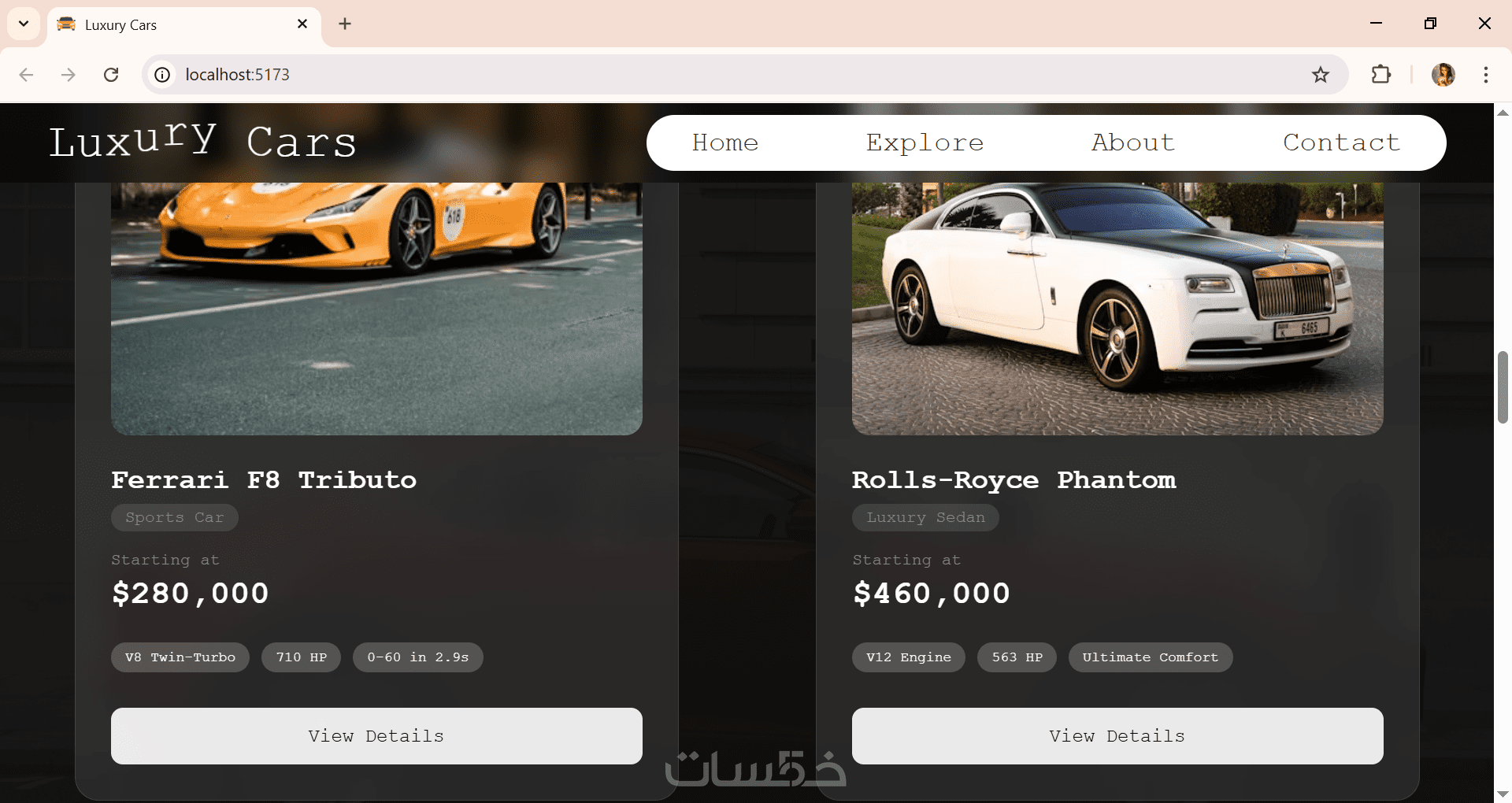Close the Luxury Cars tab
This screenshot has height=803, width=1512.
pyautogui.click(x=302, y=24)
